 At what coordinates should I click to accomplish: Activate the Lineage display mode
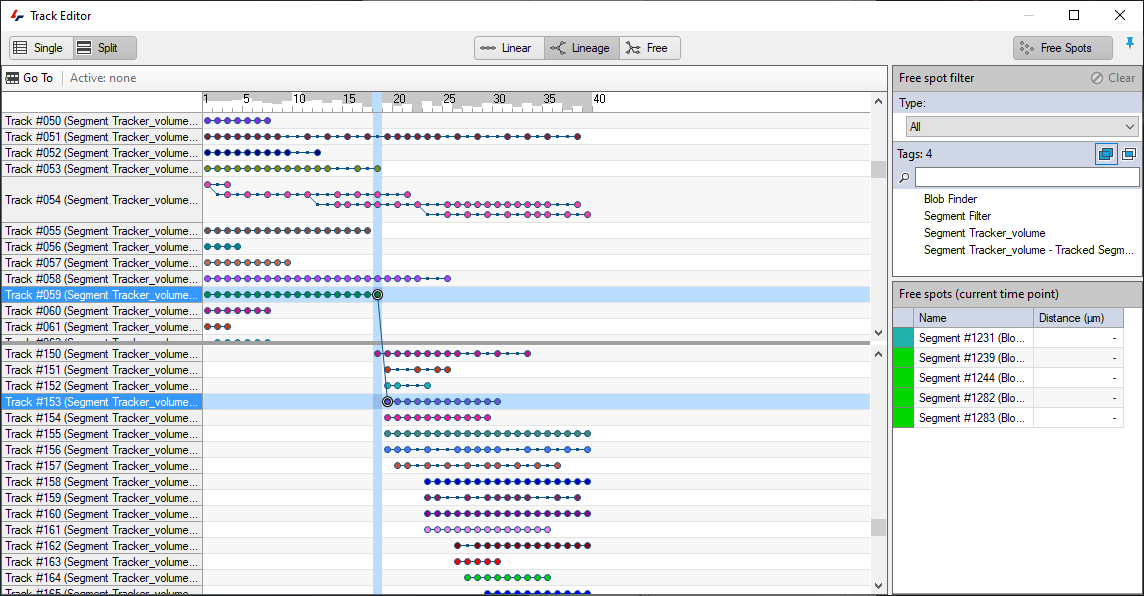(x=581, y=47)
